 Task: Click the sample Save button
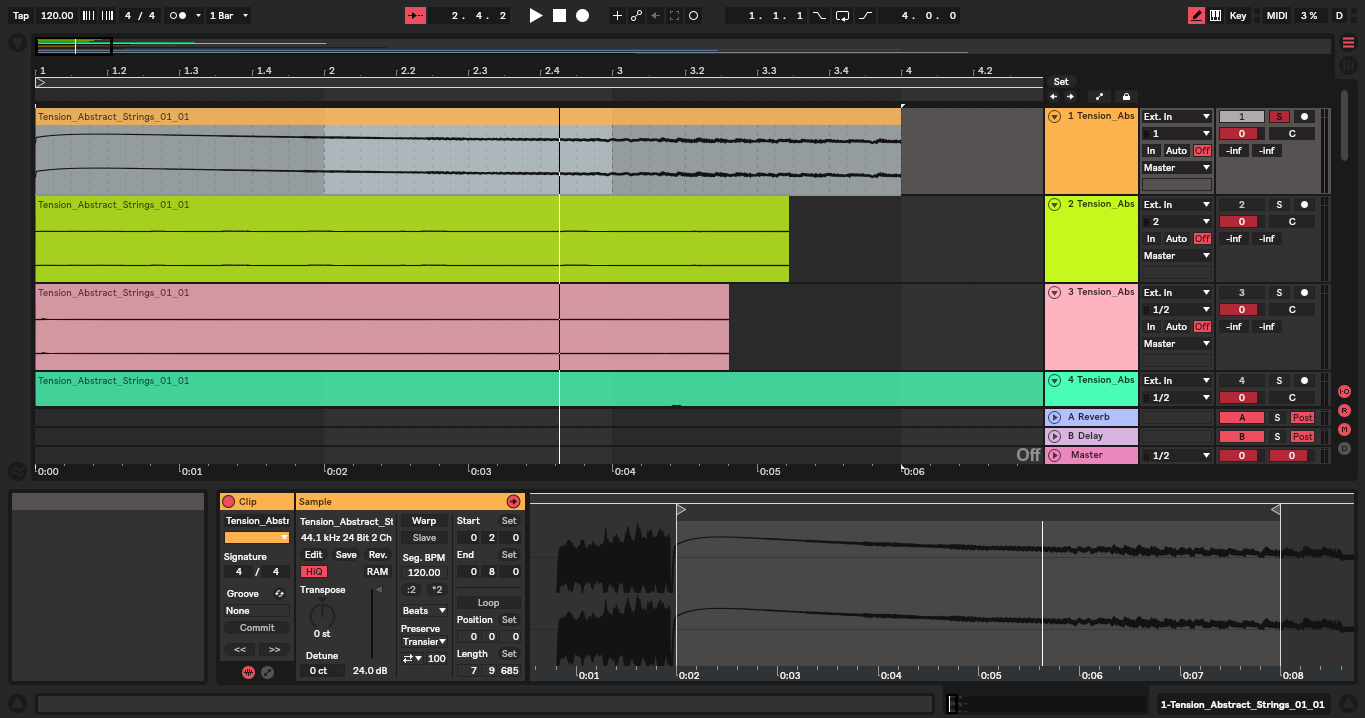pyautogui.click(x=346, y=555)
